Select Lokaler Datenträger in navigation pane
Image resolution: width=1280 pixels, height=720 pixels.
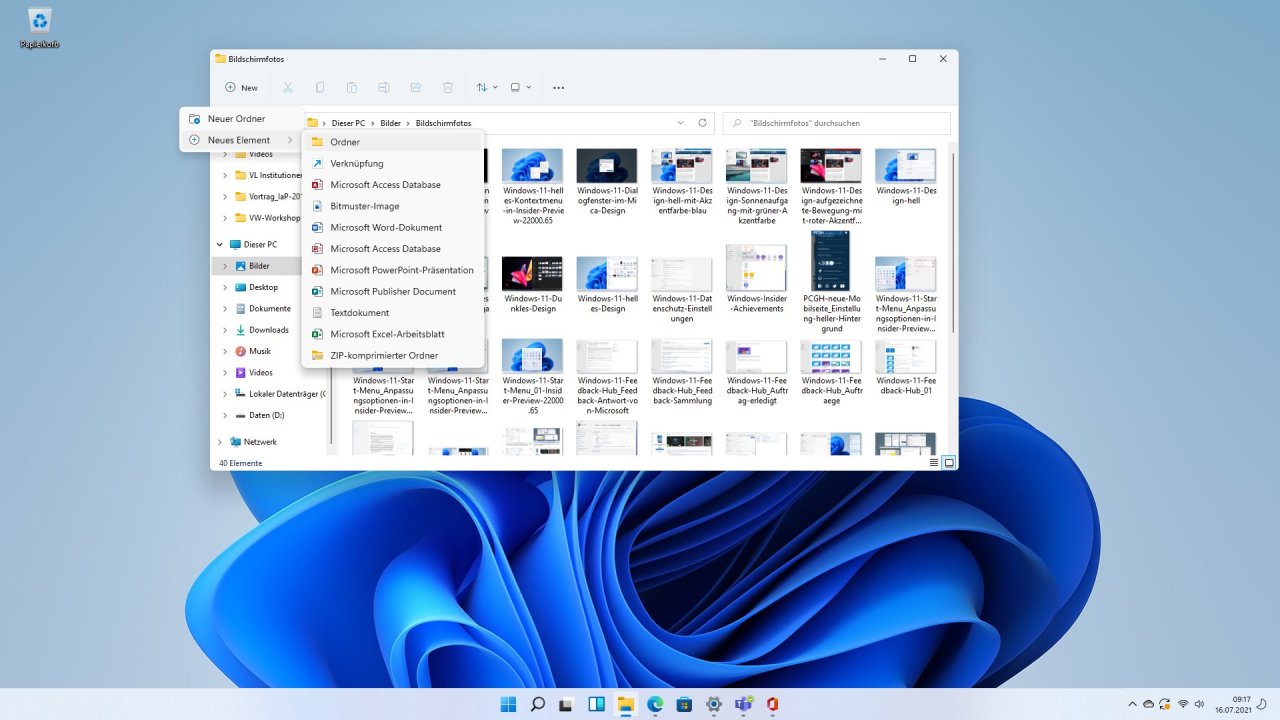click(280, 394)
